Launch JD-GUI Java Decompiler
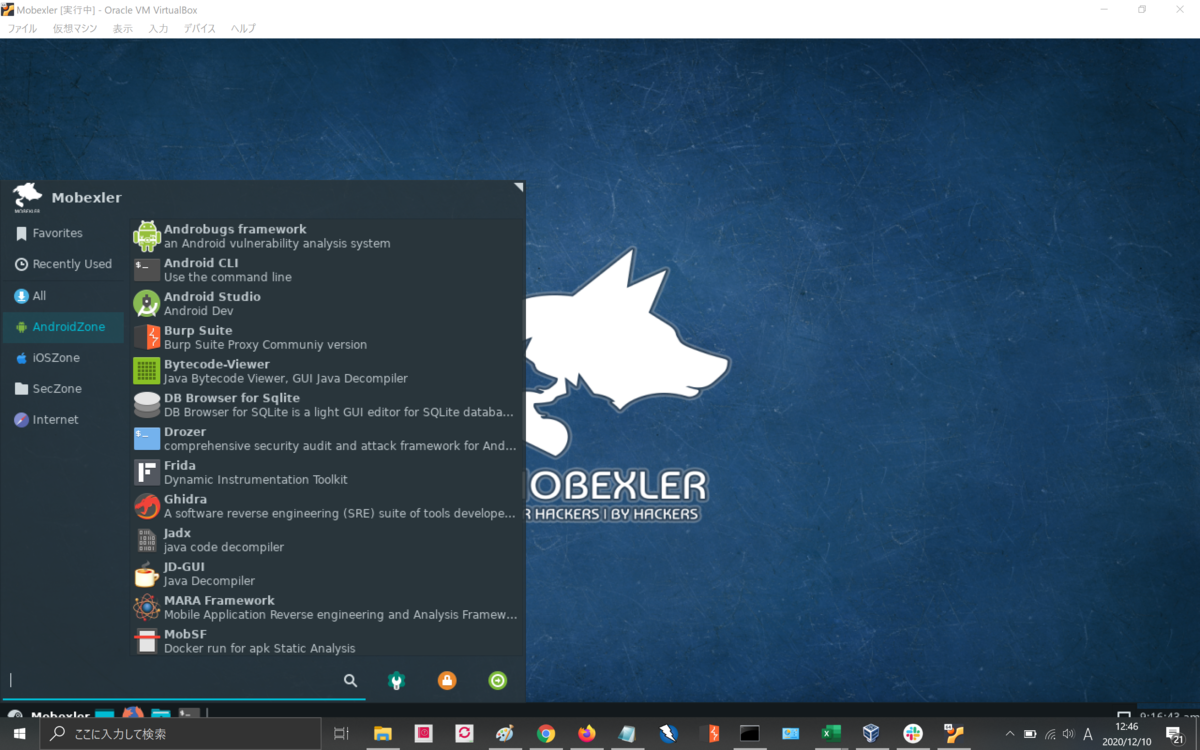The image size is (1200, 750). 326,574
